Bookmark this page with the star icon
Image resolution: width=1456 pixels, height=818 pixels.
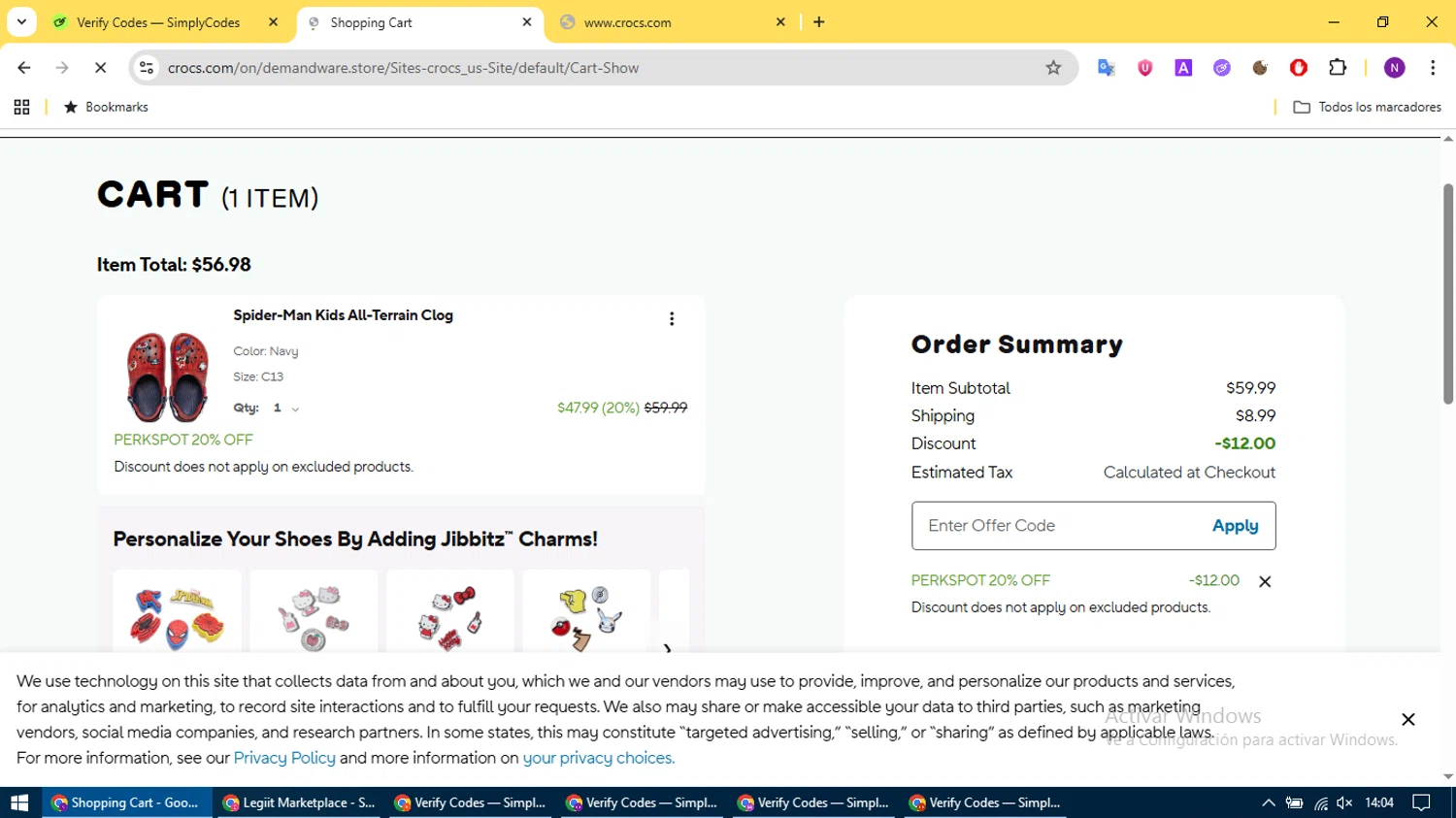click(x=1053, y=68)
